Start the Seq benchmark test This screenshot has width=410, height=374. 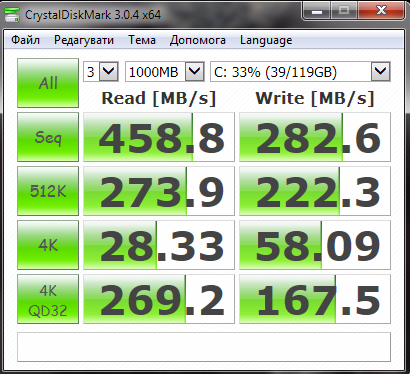(x=48, y=137)
